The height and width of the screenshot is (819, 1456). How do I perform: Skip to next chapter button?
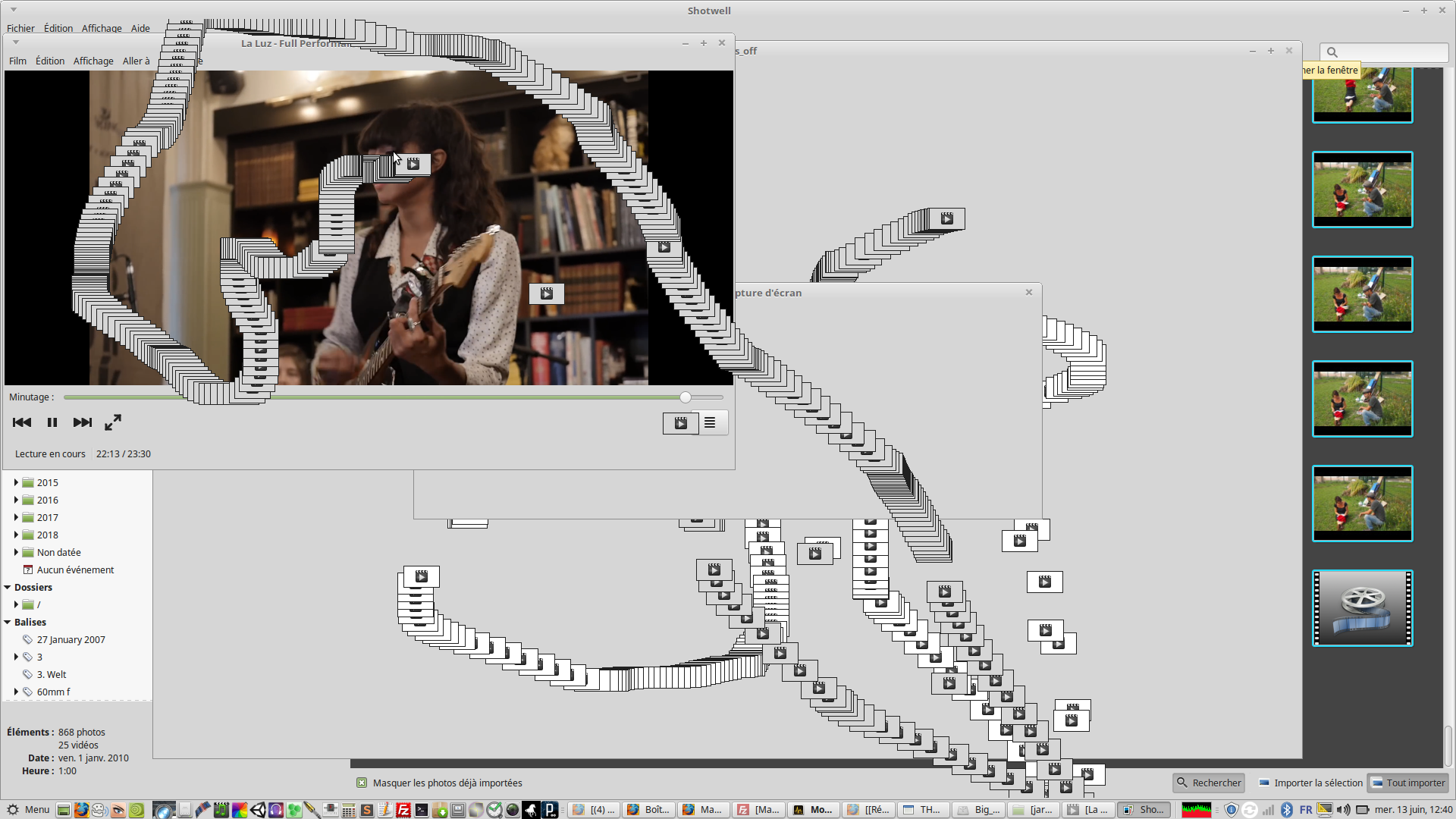coord(82,422)
